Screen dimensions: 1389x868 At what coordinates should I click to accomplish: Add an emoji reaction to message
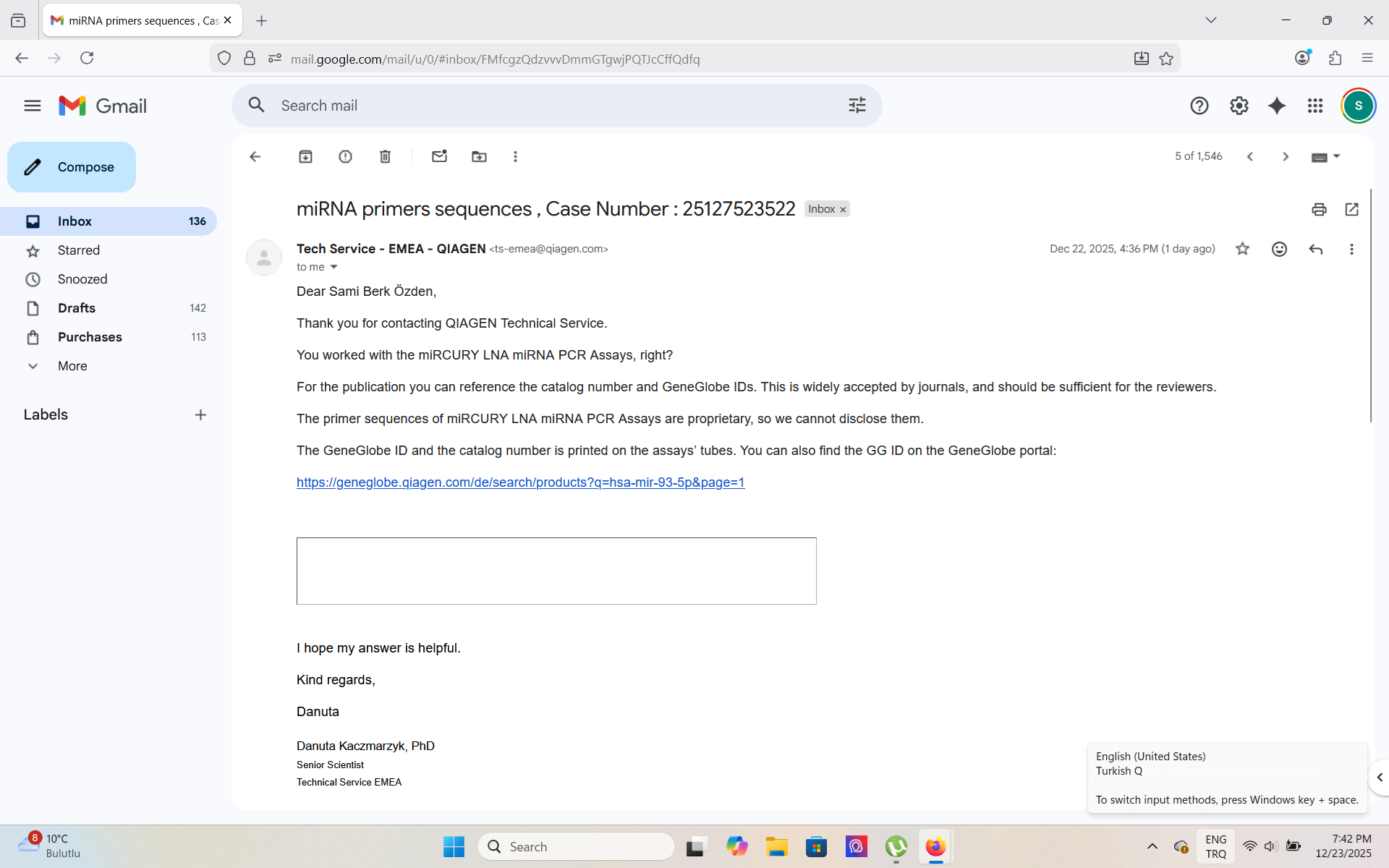click(1279, 249)
